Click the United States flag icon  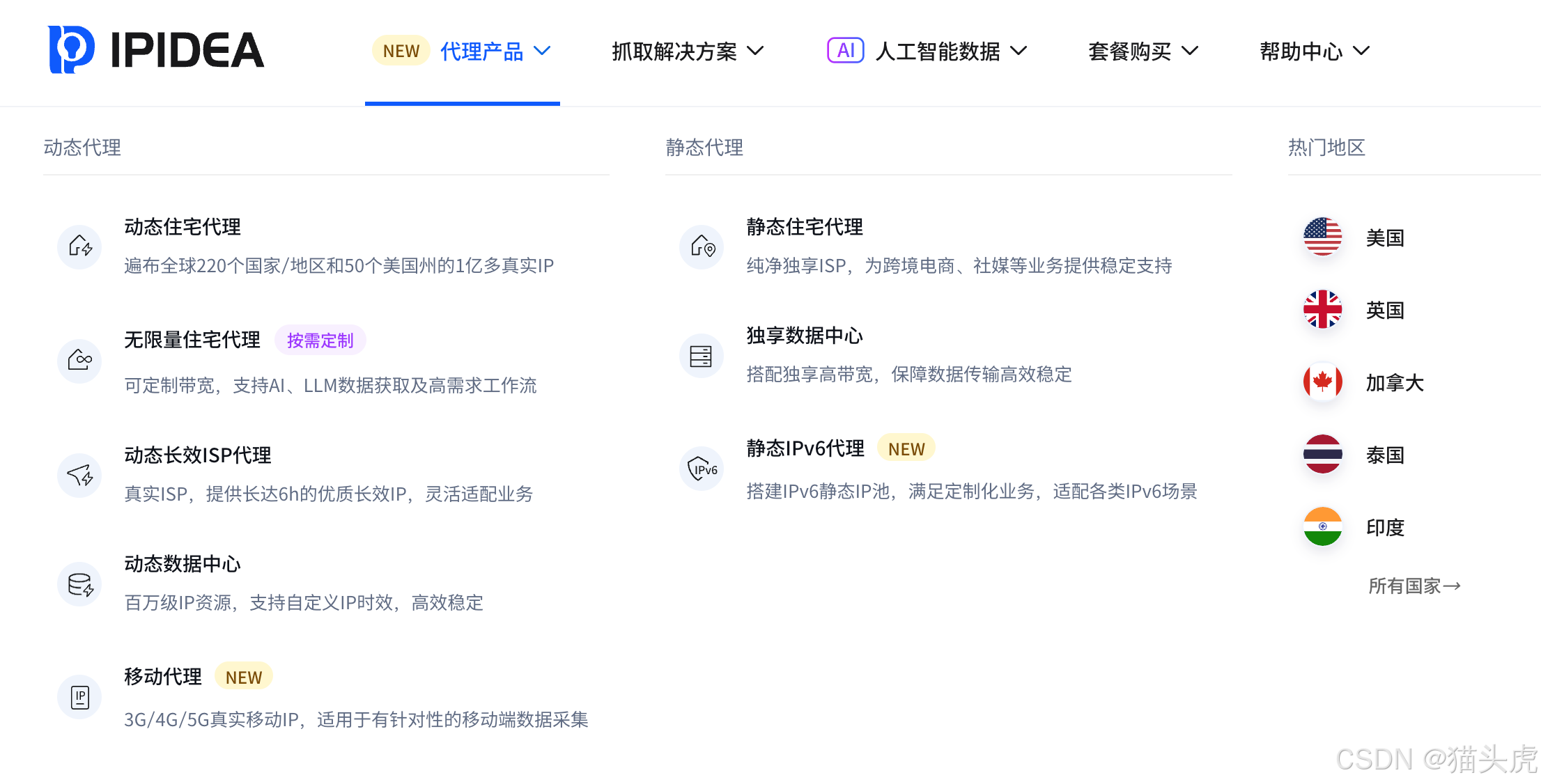click(x=1322, y=237)
